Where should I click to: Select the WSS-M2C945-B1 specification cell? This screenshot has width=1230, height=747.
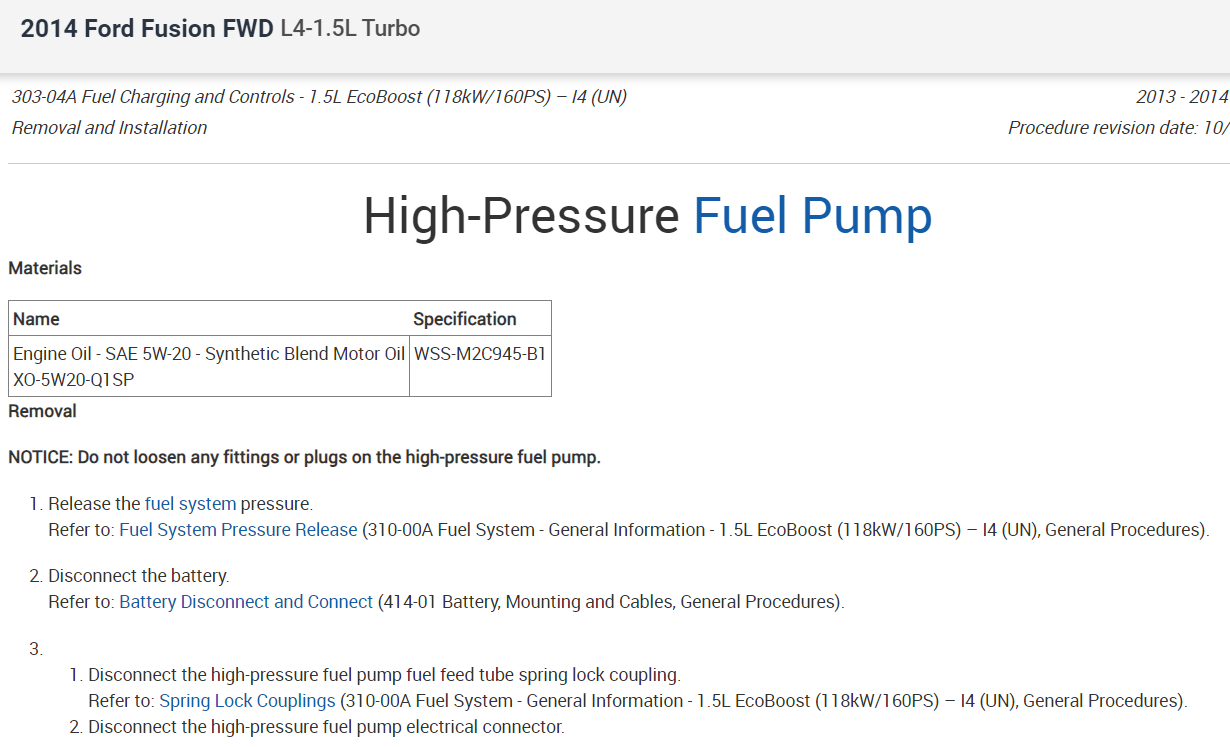click(x=480, y=354)
